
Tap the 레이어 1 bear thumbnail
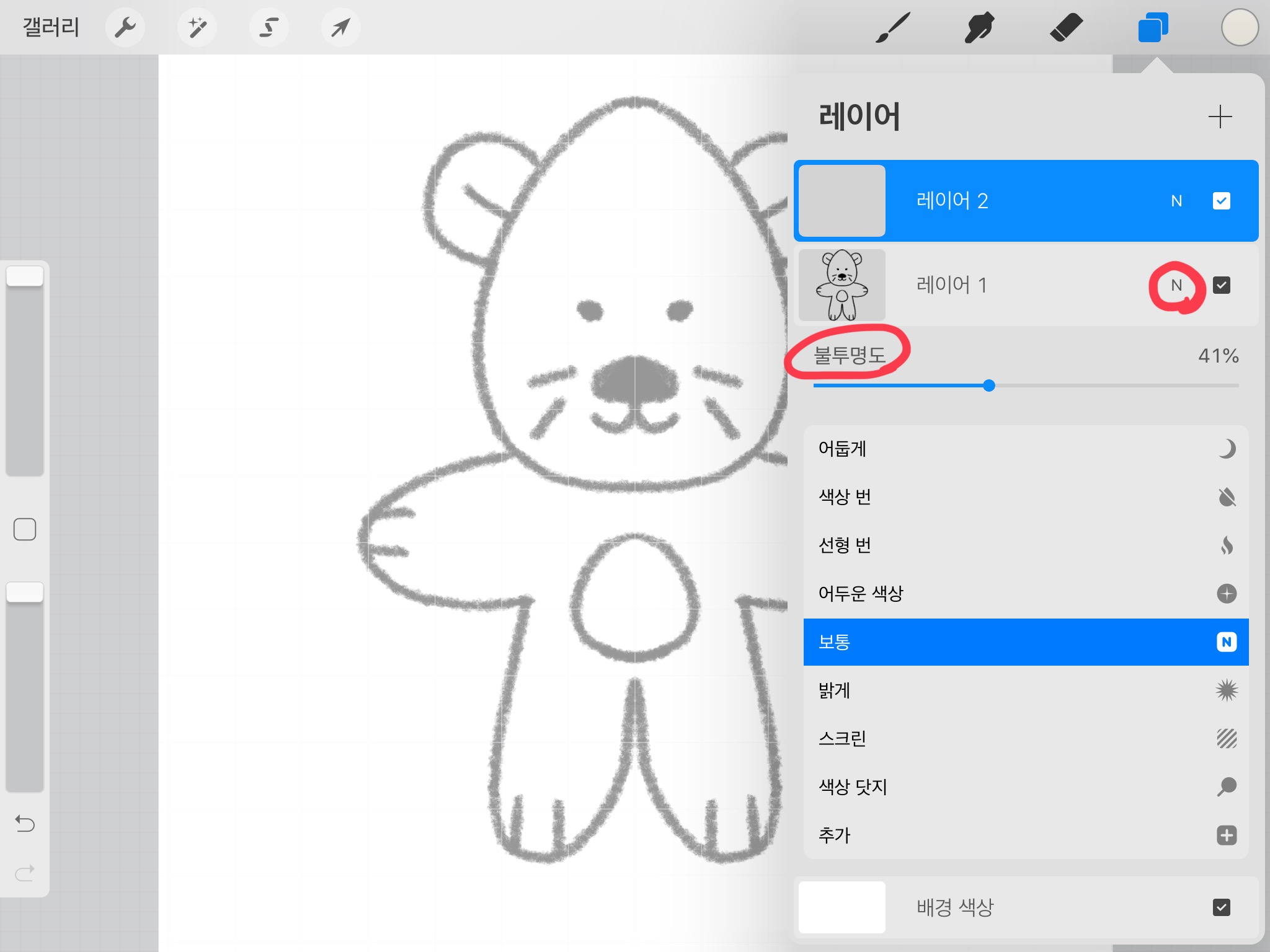point(841,285)
